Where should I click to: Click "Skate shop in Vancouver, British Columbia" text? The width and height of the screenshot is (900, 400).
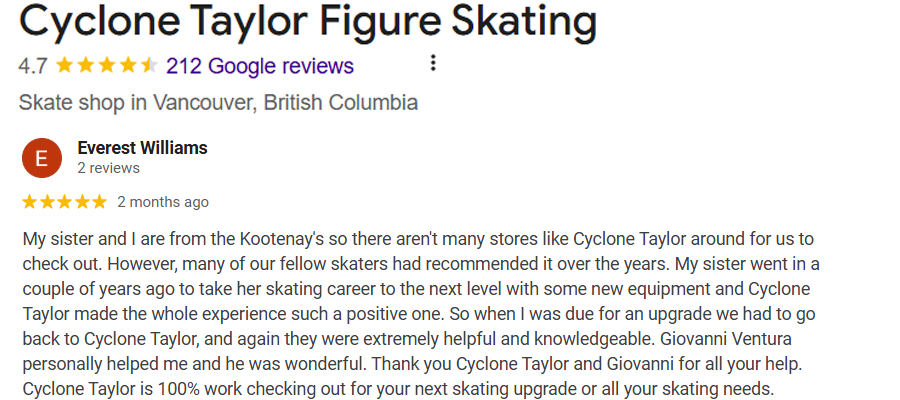pyautogui.click(x=218, y=102)
